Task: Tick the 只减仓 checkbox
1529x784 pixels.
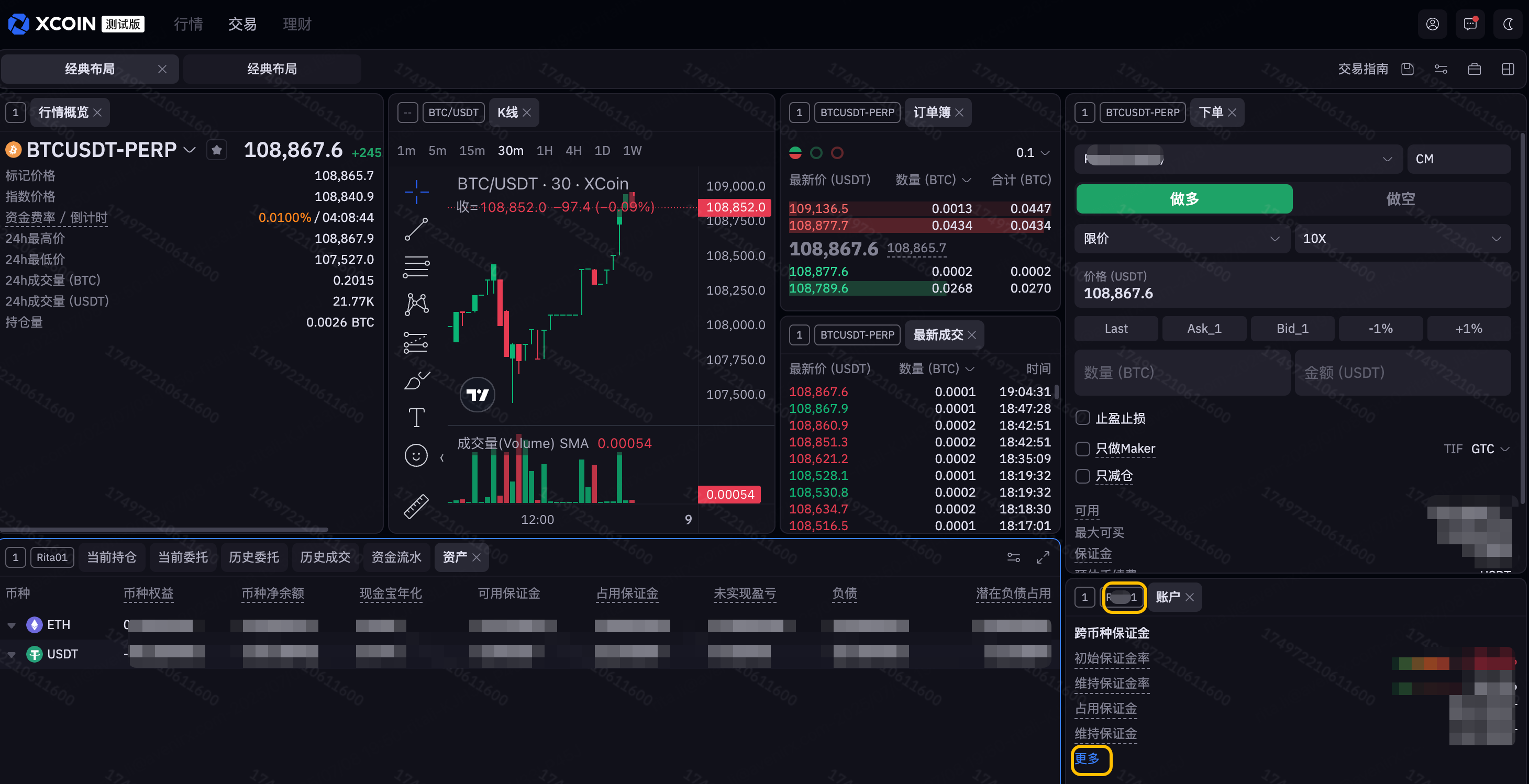Action: click(x=1083, y=476)
